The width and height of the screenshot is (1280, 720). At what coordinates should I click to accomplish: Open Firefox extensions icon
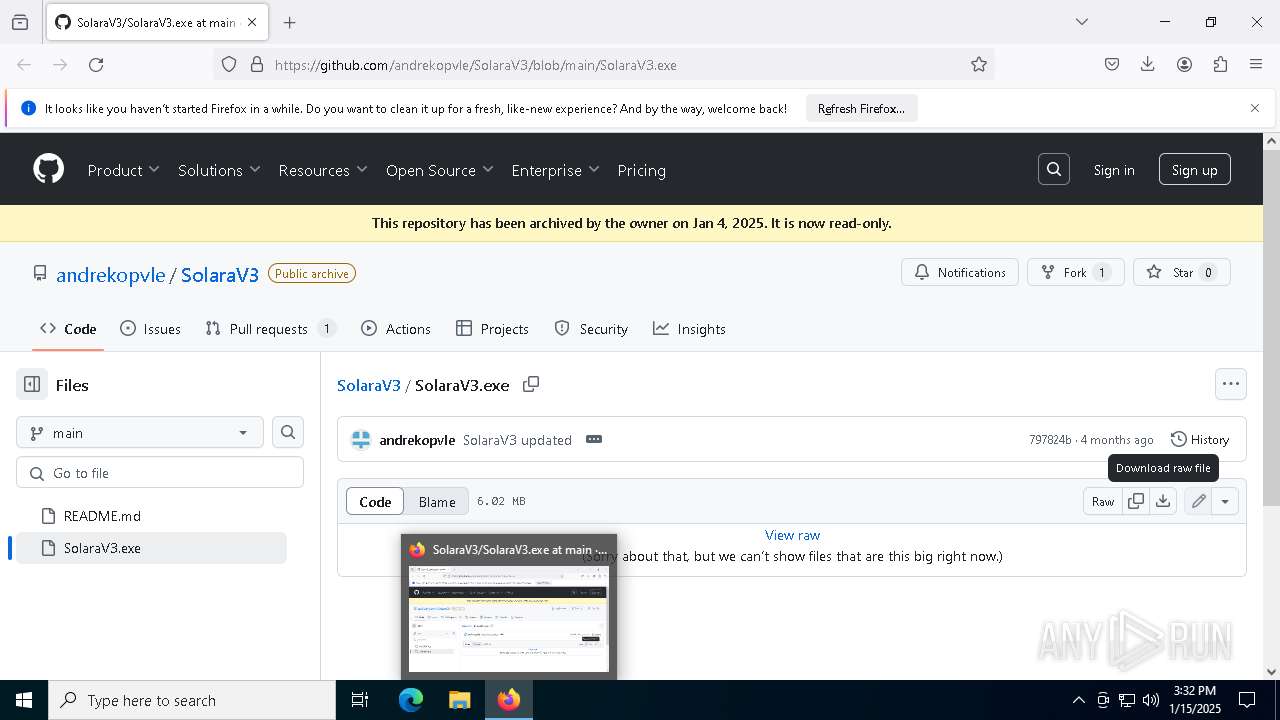(x=1220, y=64)
